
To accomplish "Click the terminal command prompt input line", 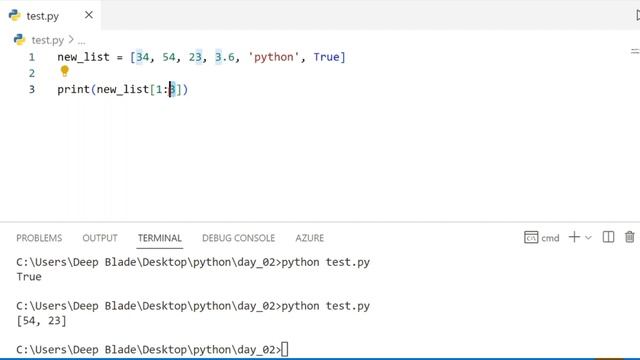I will 152,350.
